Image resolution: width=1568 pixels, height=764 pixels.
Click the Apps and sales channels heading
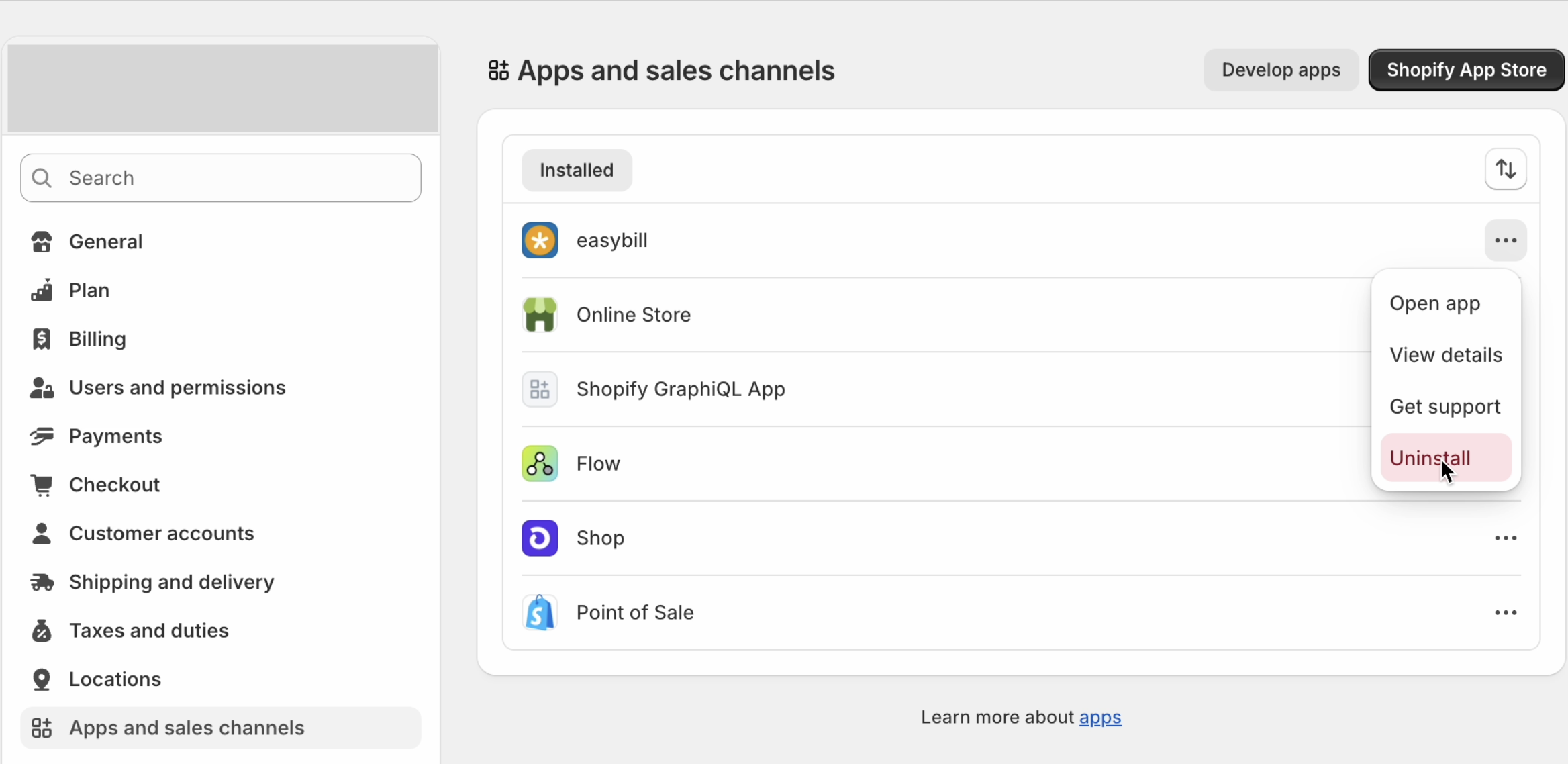676,70
